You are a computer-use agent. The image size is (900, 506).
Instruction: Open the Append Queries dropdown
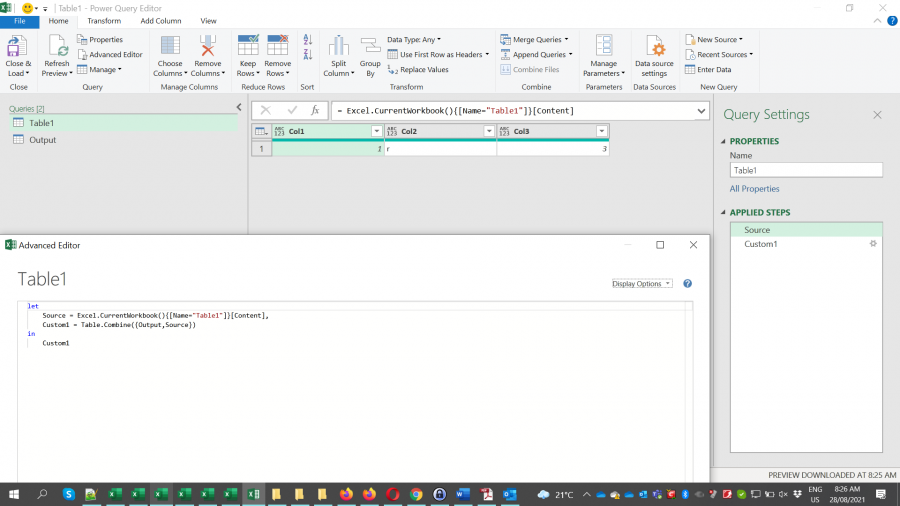(537, 55)
